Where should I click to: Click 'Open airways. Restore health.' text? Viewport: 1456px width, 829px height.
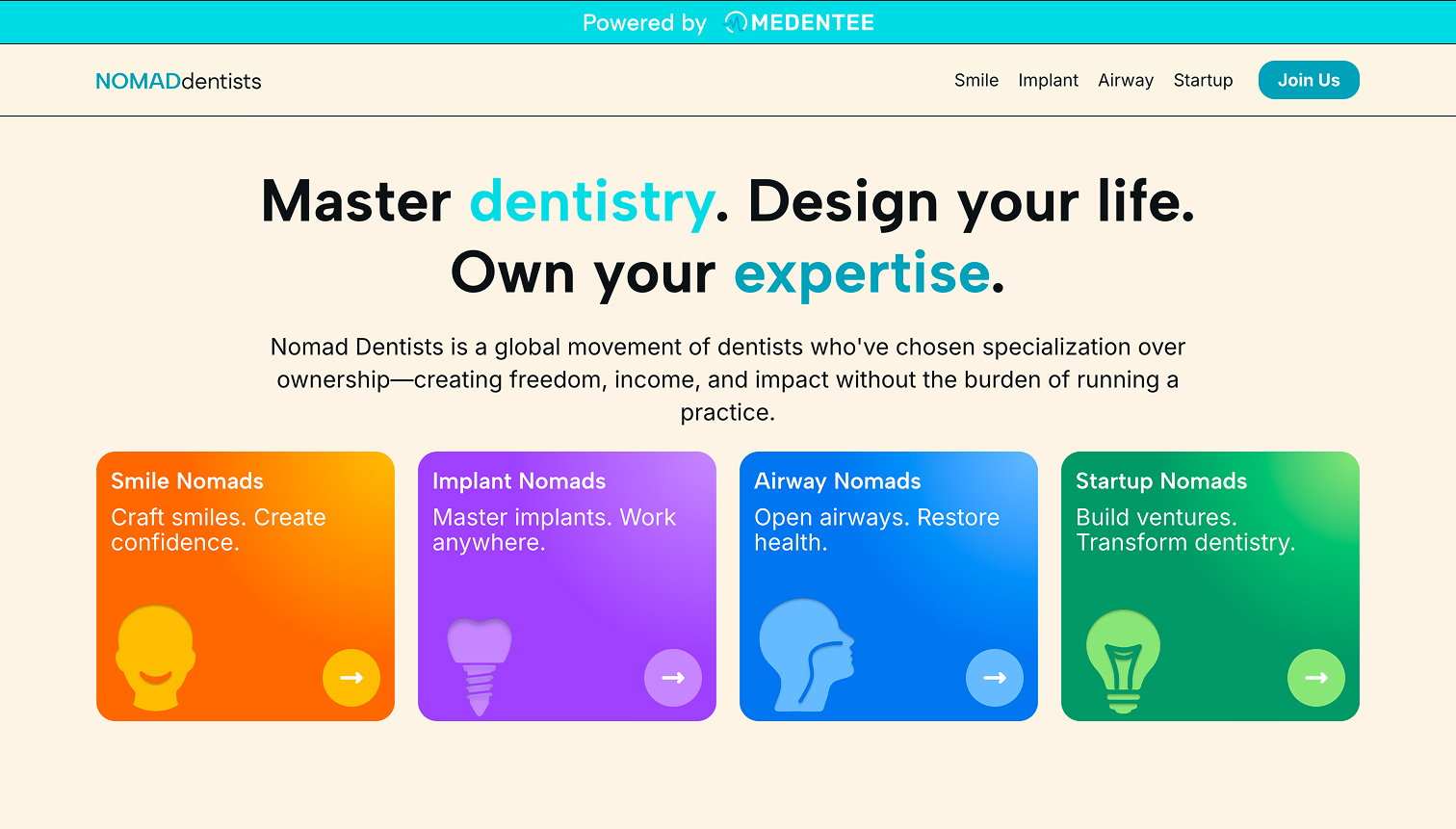tap(877, 530)
